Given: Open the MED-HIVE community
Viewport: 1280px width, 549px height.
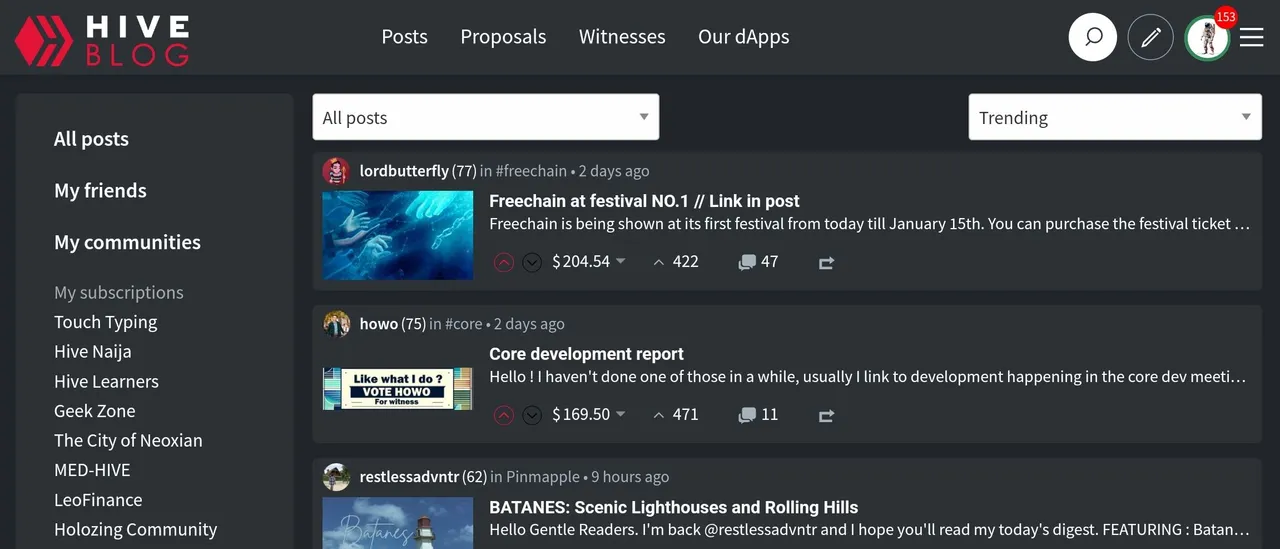Looking at the screenshot, I should coord(92,470).
